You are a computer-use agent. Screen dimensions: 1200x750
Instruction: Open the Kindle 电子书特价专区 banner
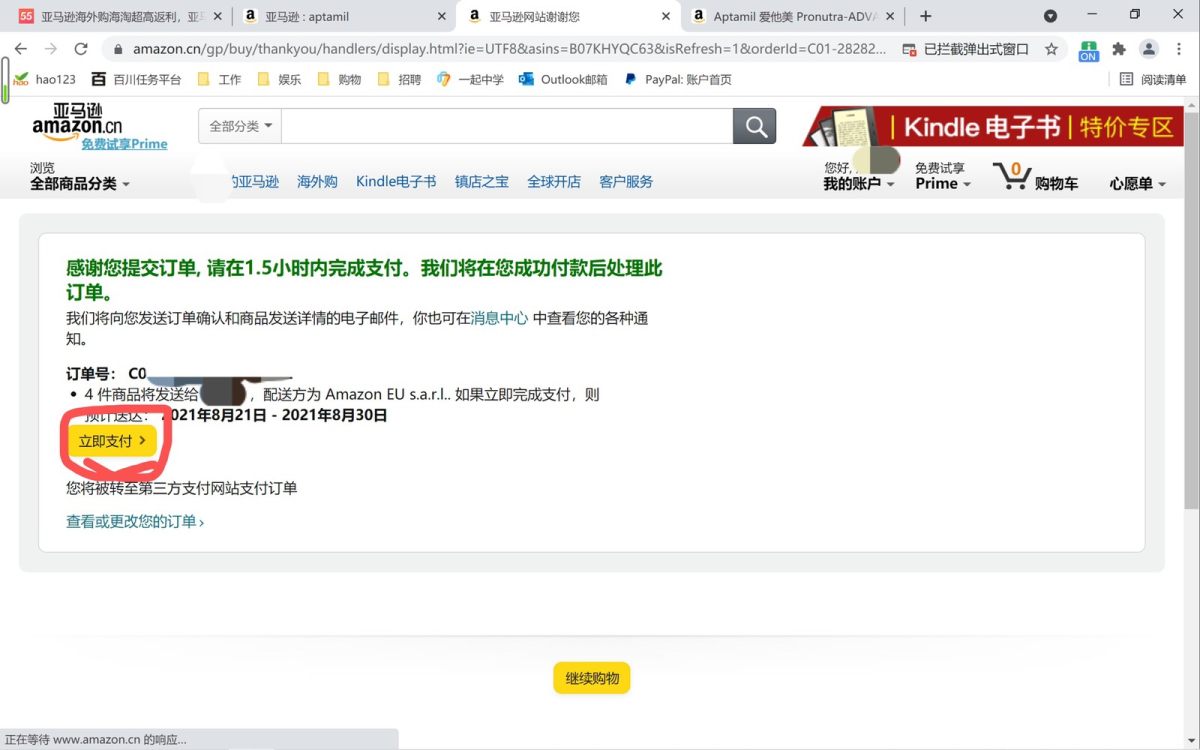click(x=993, y=126)
